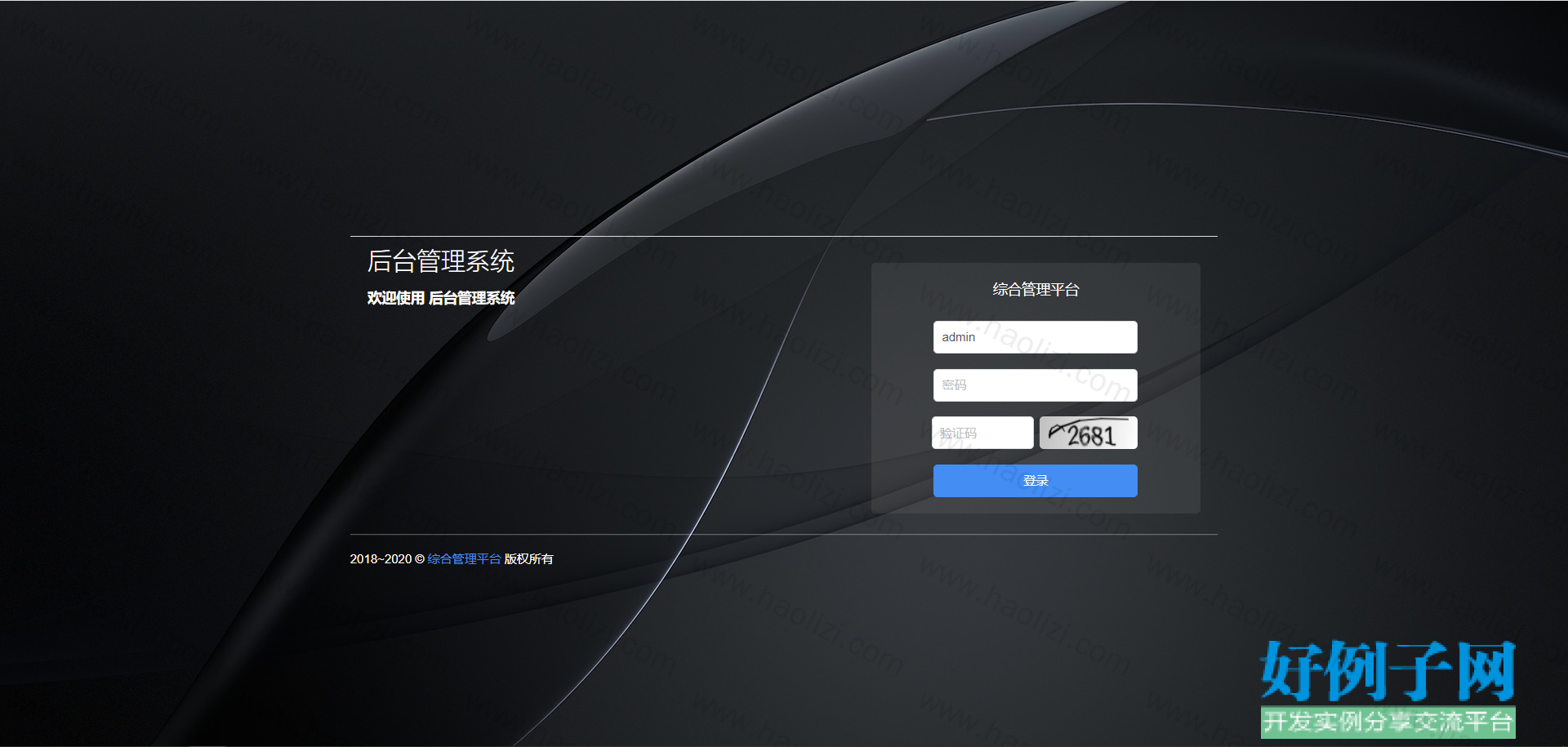Click the 2018~2020 © copyright text
1568x747 pixels.
pyautogui.click(x=387, y=559)
